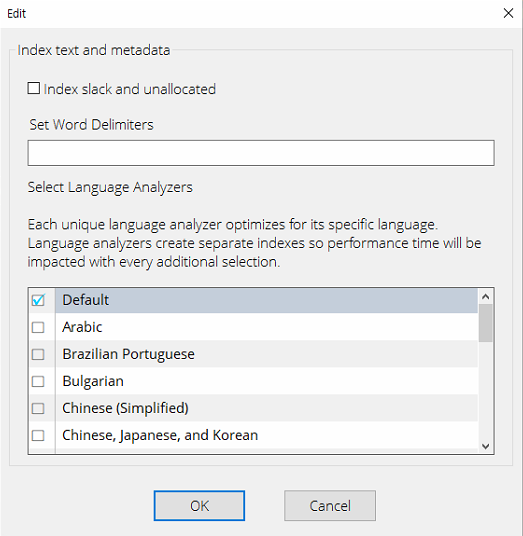523x536 pixels.
Task: Check the Bulgarian language analyzer
Action: tap(38, 381)
